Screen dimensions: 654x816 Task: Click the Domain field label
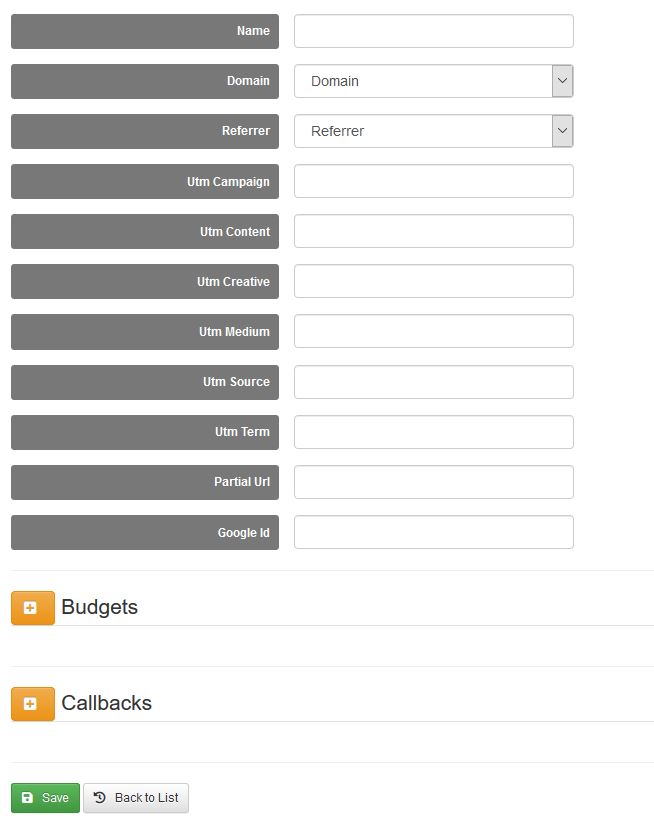tap(248, 81)
